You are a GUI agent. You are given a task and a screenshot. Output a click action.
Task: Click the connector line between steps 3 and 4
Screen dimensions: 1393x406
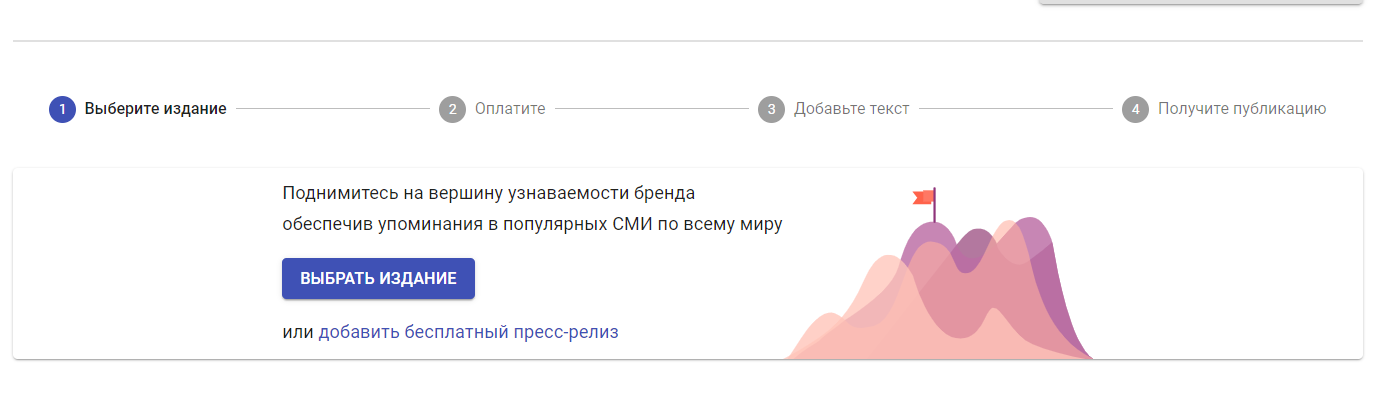point(1015,109)
